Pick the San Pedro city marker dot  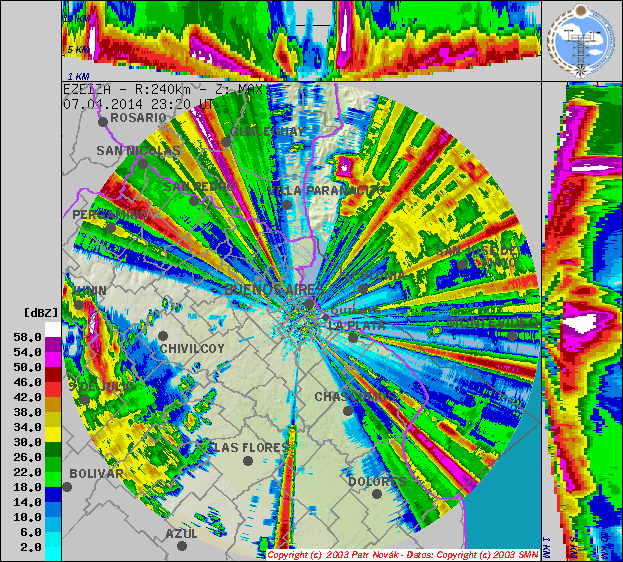(194, 201)
